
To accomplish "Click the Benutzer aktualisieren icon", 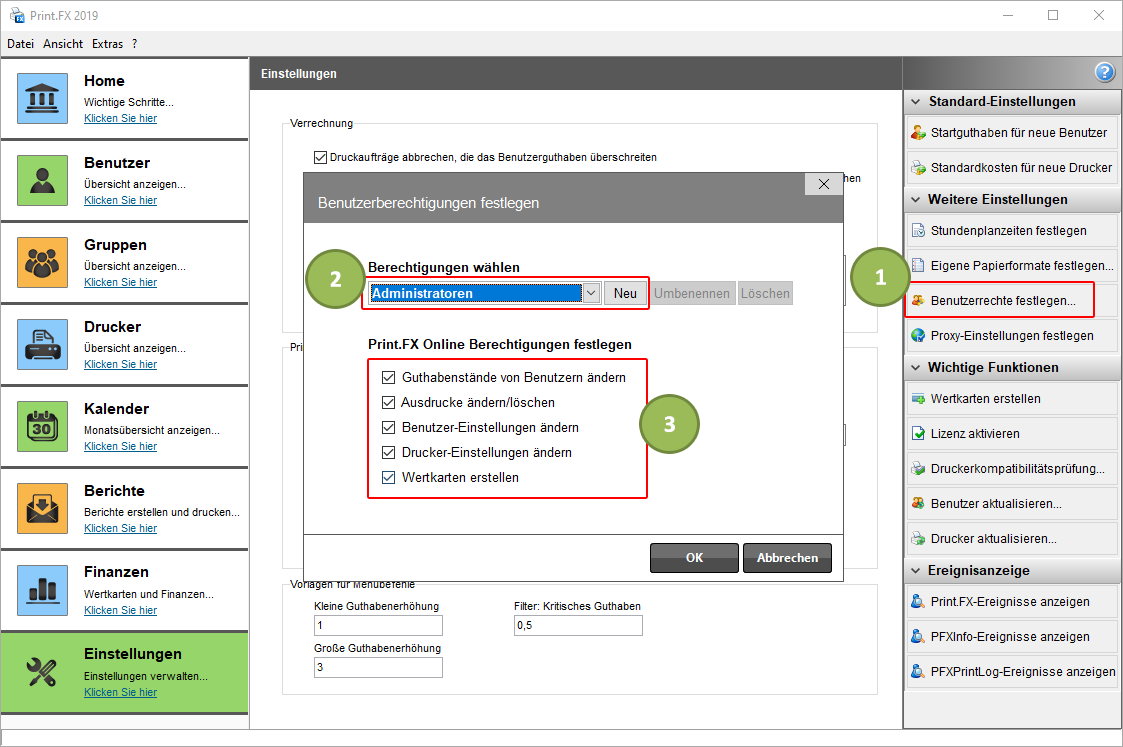I will [x=918, y=503].
